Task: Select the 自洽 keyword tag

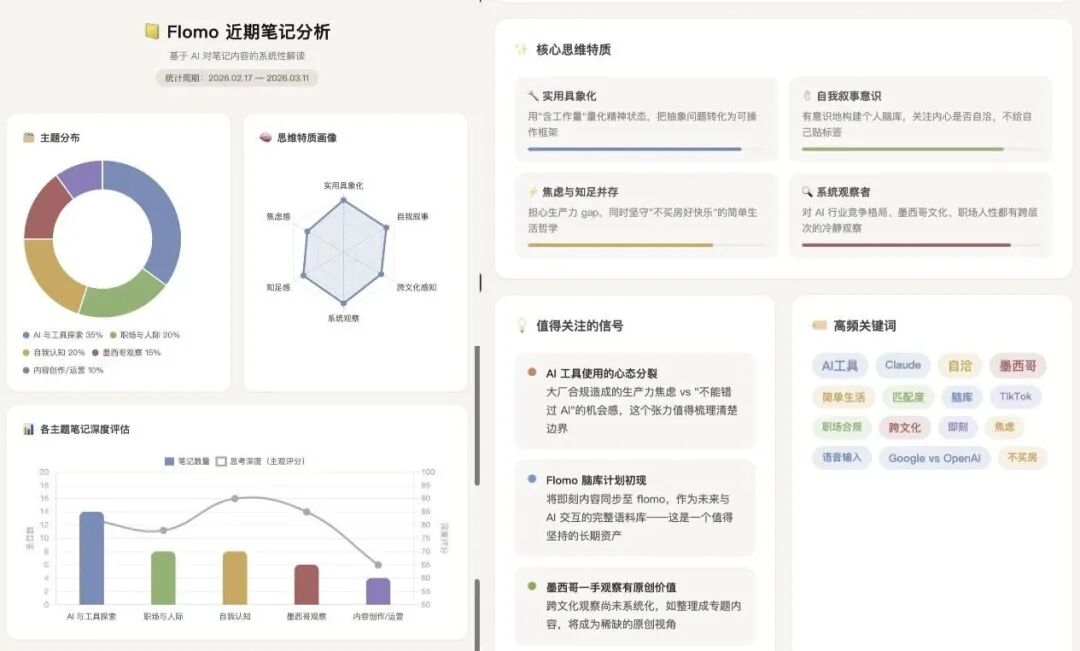Action: (959, 366)
